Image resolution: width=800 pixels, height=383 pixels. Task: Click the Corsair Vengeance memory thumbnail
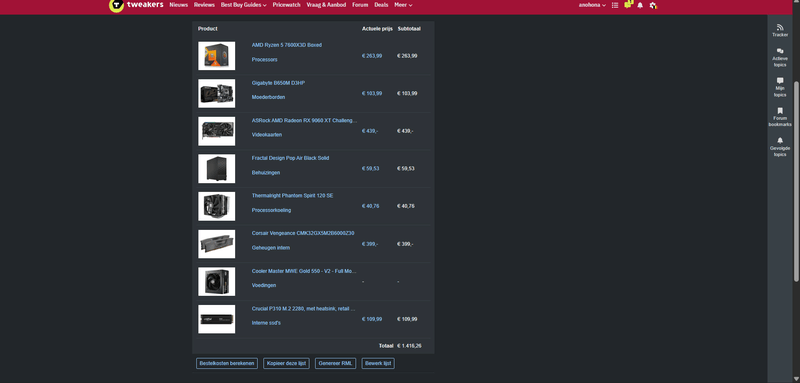point(217,244)
